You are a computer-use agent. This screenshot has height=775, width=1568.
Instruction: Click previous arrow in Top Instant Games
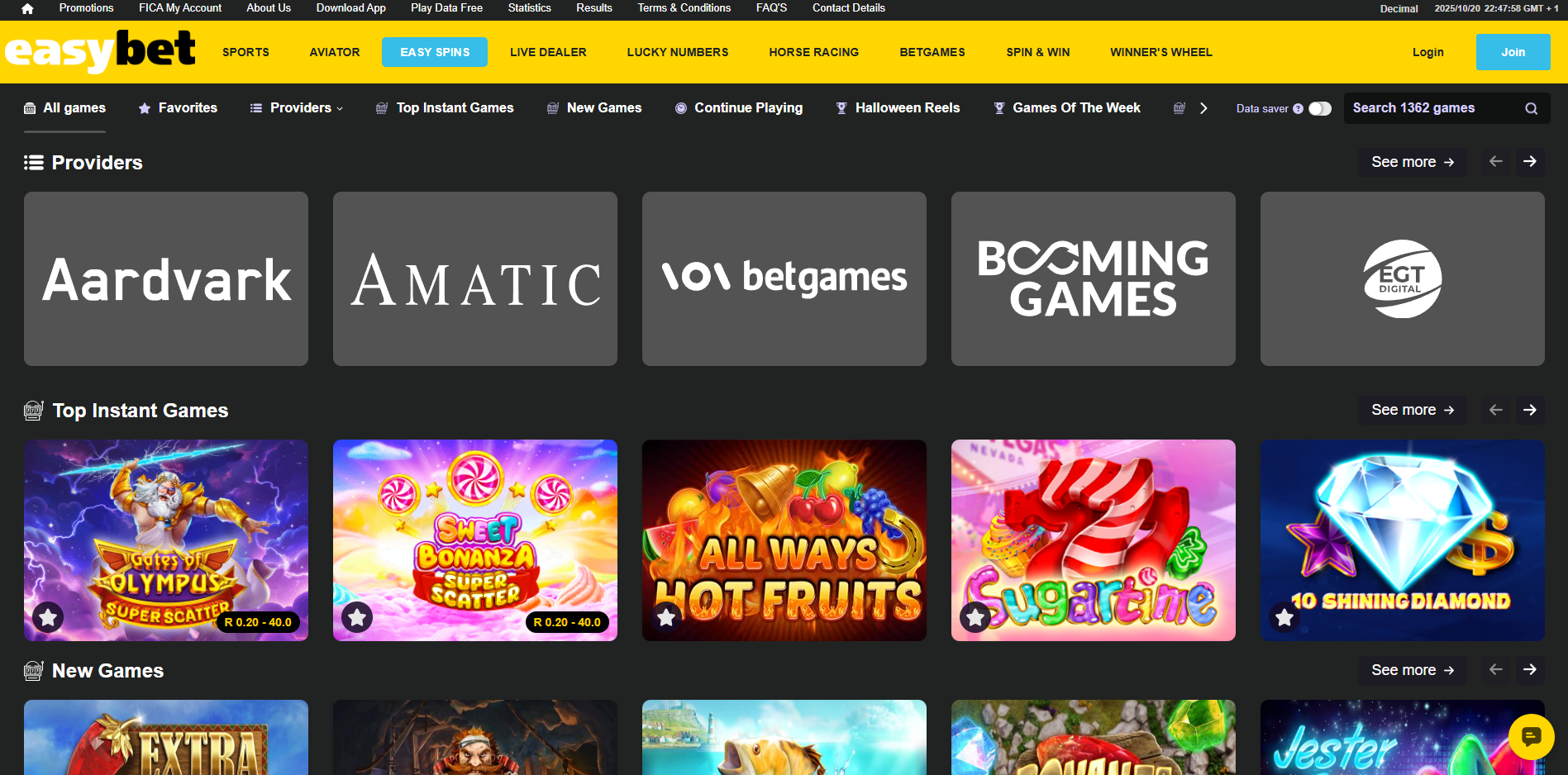tap(1496, 410)
